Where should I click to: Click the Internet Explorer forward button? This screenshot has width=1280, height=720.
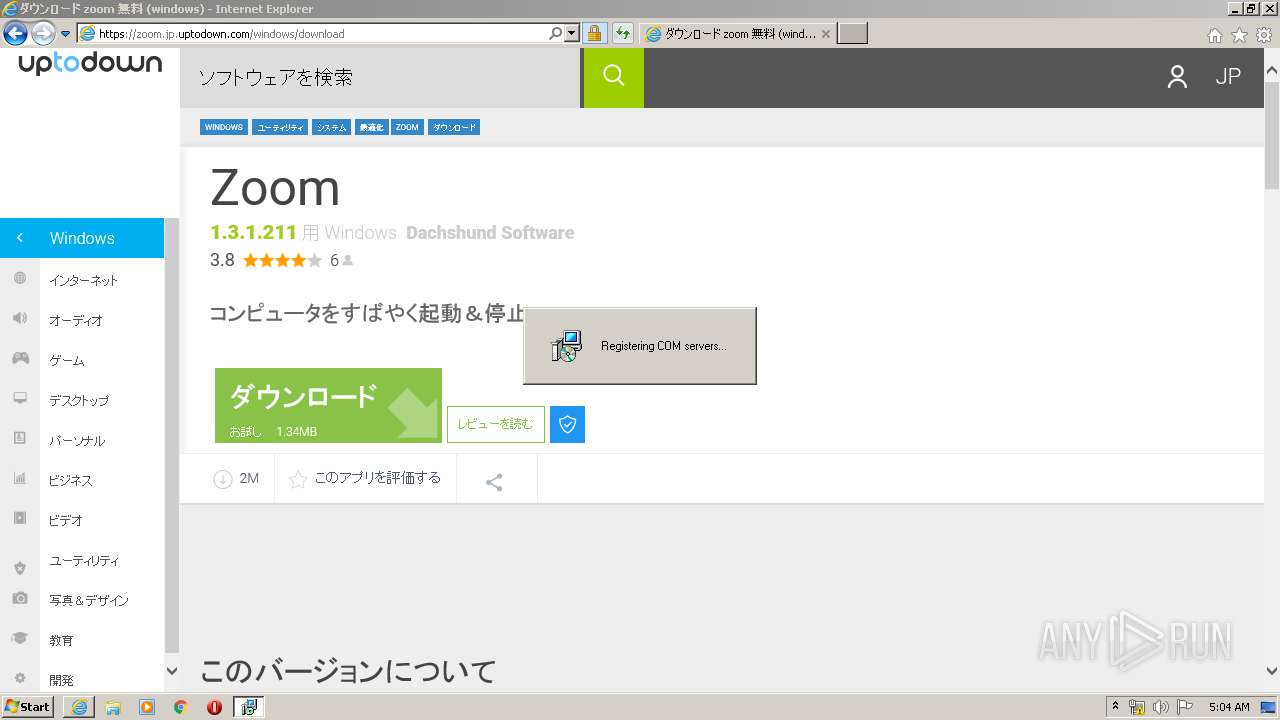[42, 33]
